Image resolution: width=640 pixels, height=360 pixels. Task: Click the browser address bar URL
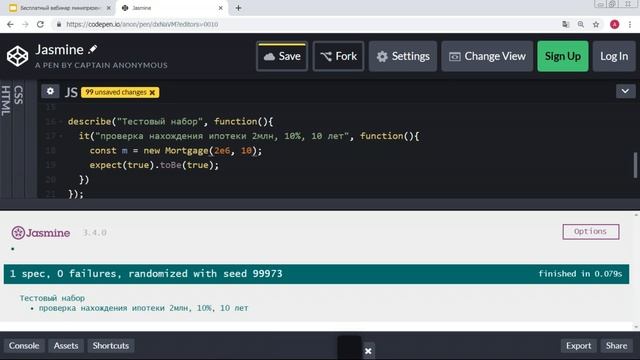click(x=142, y=24)
